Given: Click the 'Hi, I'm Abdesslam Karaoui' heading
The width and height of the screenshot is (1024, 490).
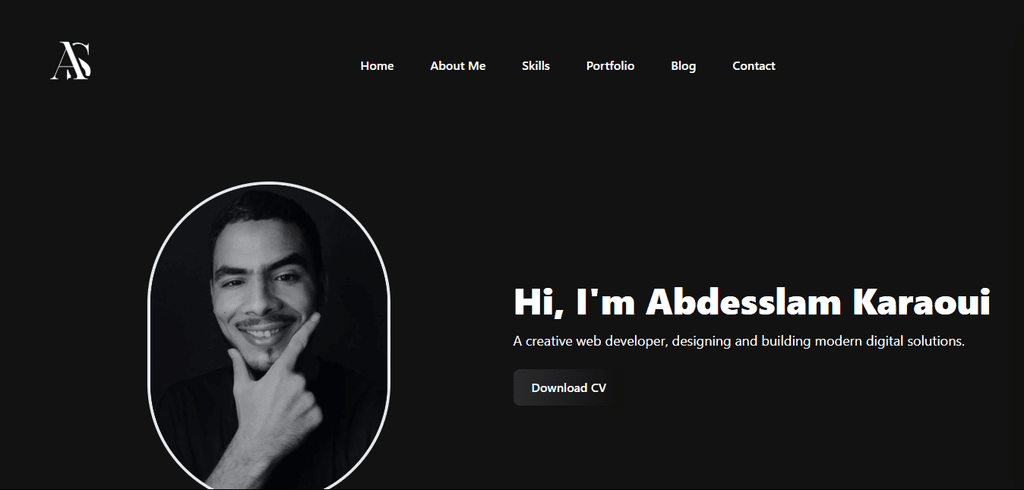Looking at the screenshot, I should click(752, 302).
